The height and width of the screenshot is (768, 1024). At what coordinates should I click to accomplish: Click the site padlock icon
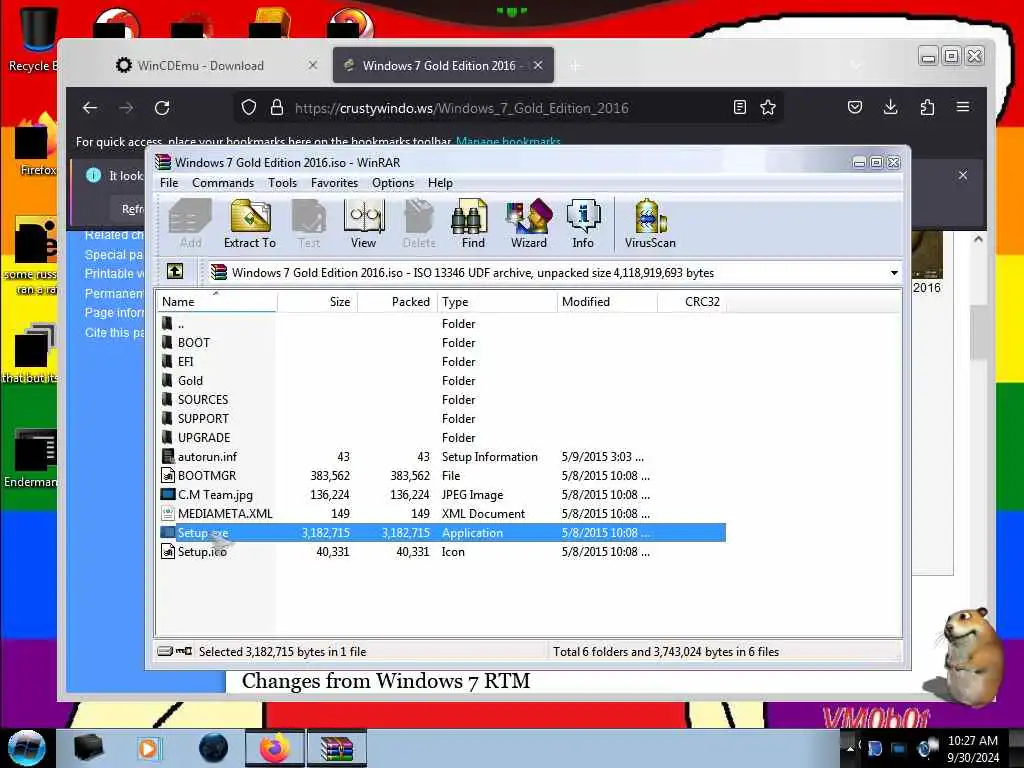277,108
